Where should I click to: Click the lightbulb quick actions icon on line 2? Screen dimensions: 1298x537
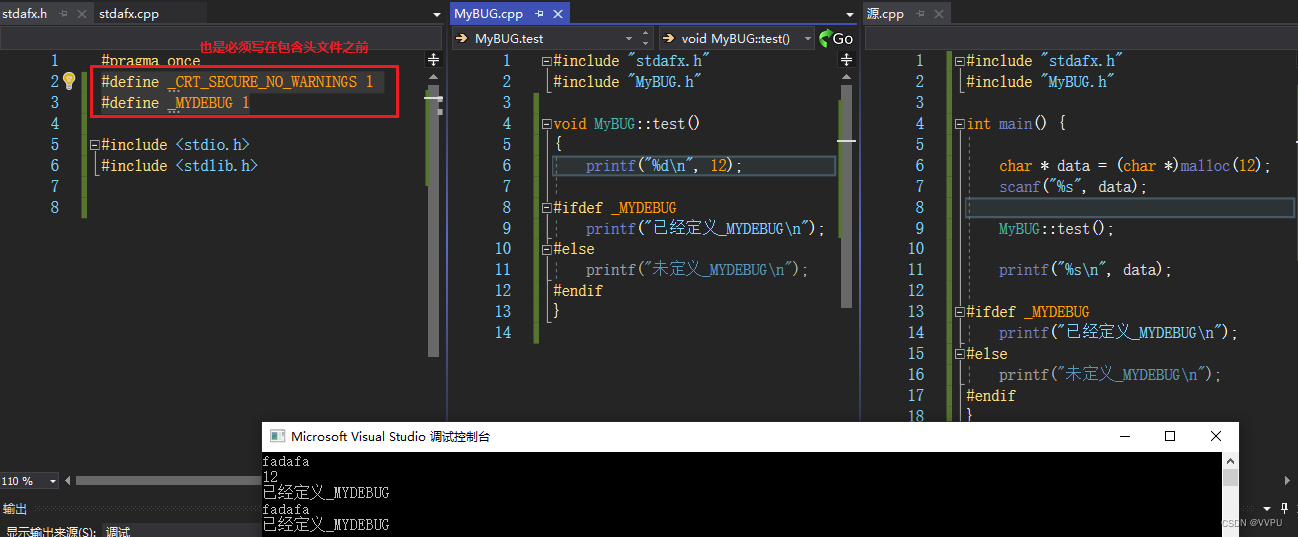(x=69, y=81)
